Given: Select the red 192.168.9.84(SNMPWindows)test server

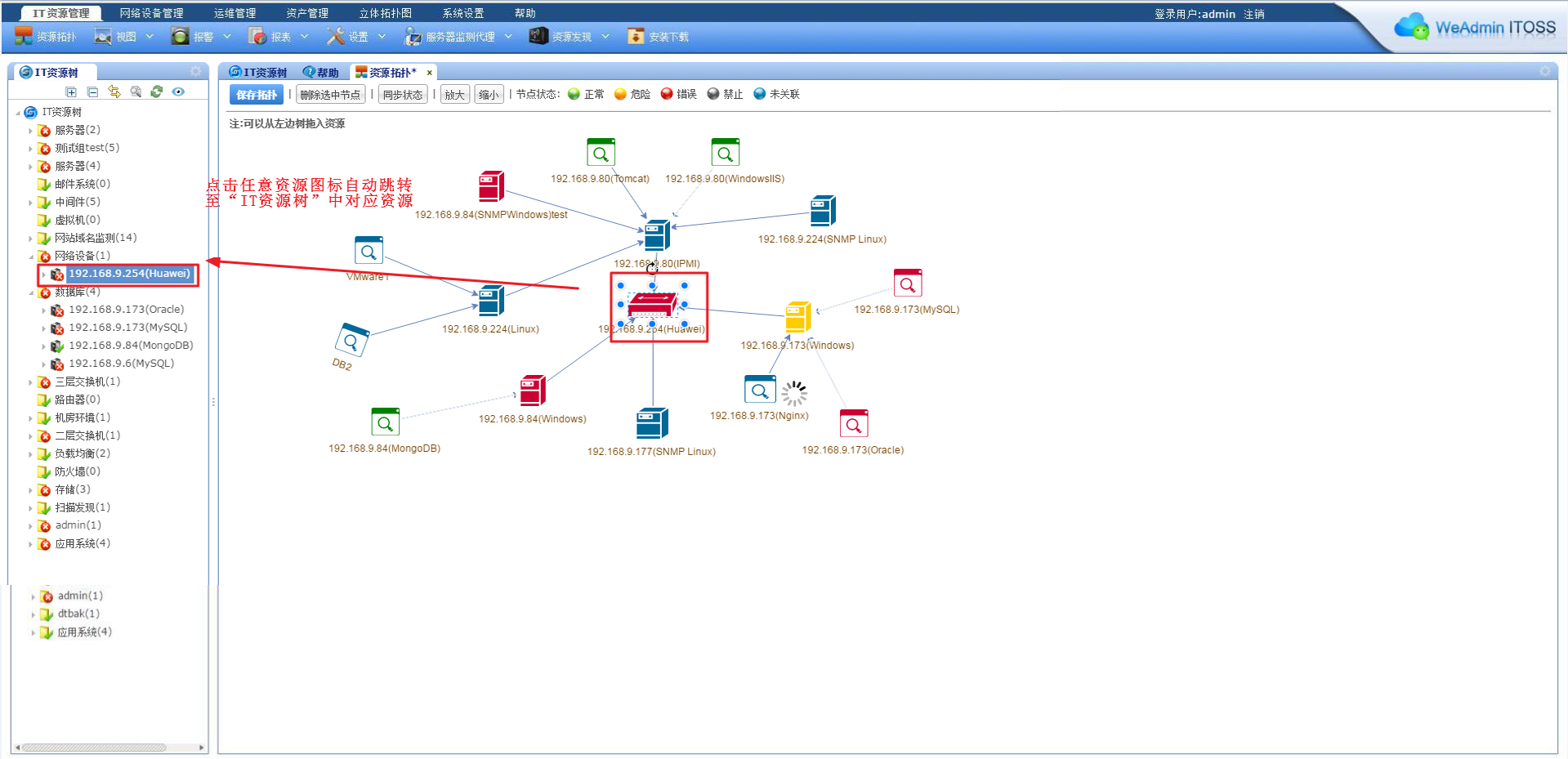Looking at the screenshot, I should (x=492, y=186).
